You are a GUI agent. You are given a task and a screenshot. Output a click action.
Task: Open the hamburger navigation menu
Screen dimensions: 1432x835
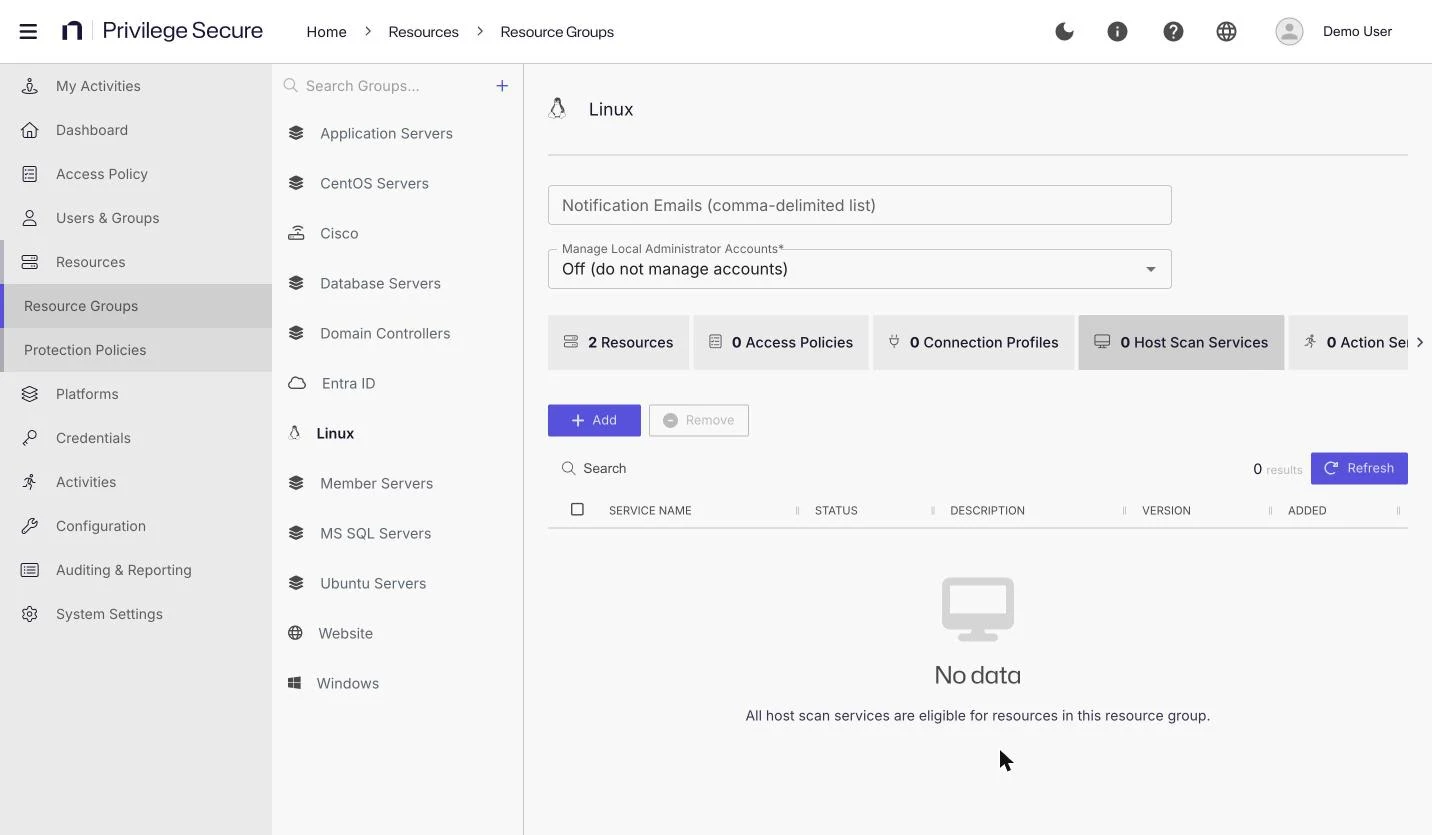click(28, 31)
